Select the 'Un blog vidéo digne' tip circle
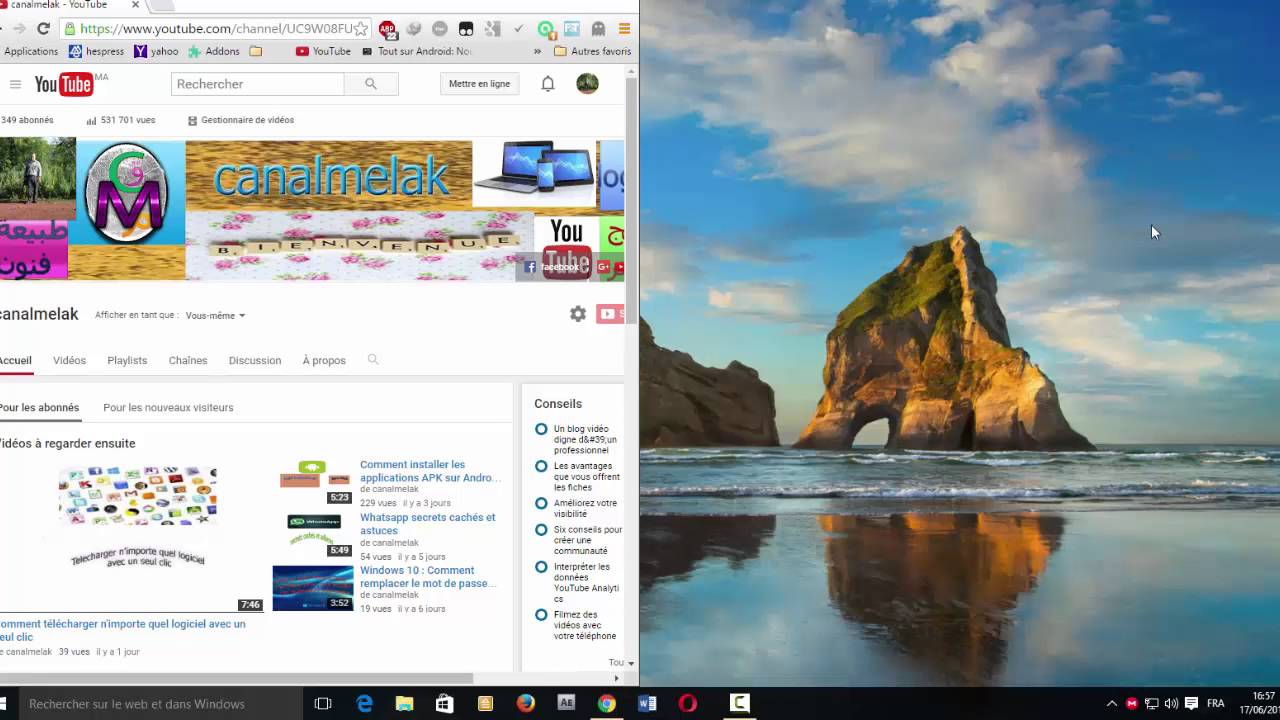 point(541,429)
